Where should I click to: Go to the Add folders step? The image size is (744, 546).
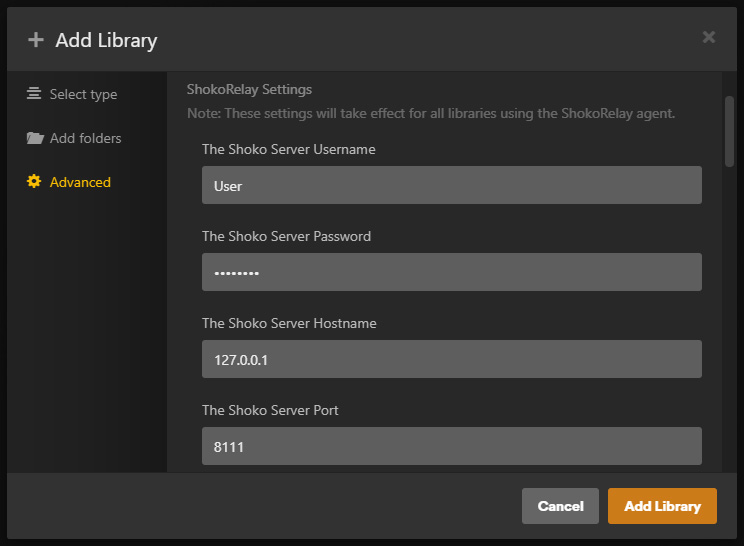pyautogui.click(x=74, y=138)
